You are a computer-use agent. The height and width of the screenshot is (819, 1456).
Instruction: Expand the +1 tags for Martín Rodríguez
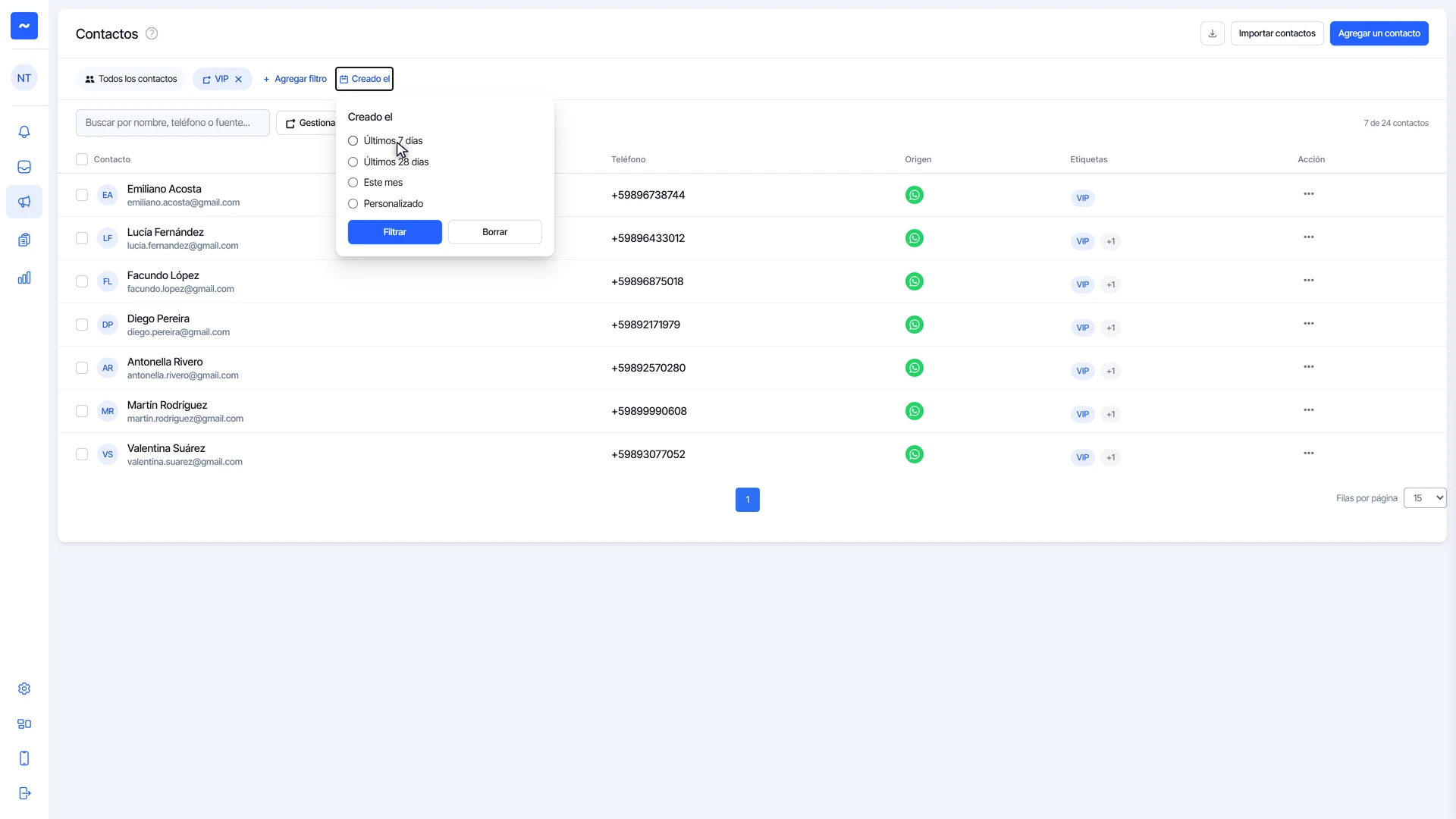tap(1111, 414)
